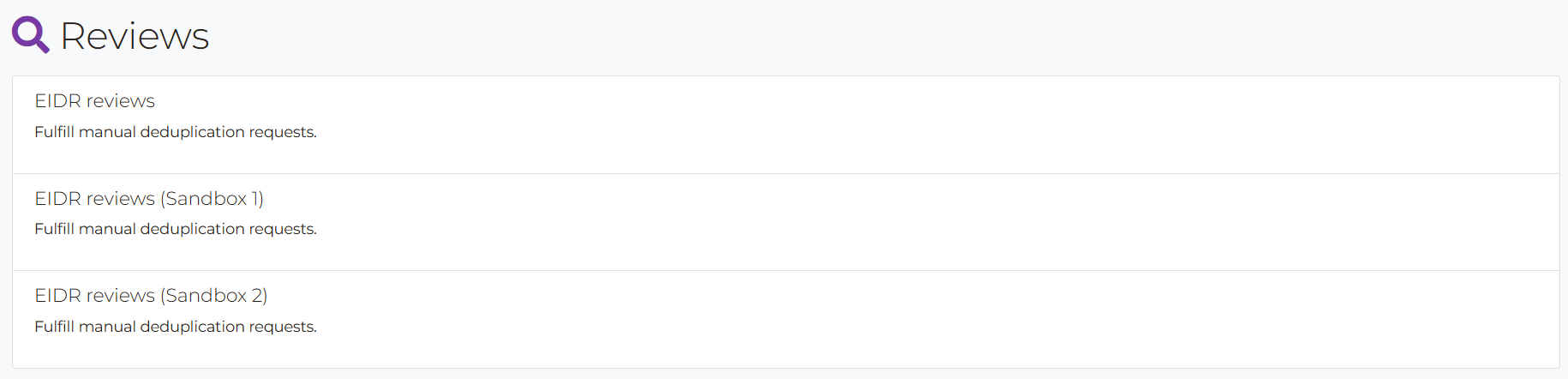The image size is (1568, 379).
Task: Select the Reviews page heading
Action: [x=135, y=36]
